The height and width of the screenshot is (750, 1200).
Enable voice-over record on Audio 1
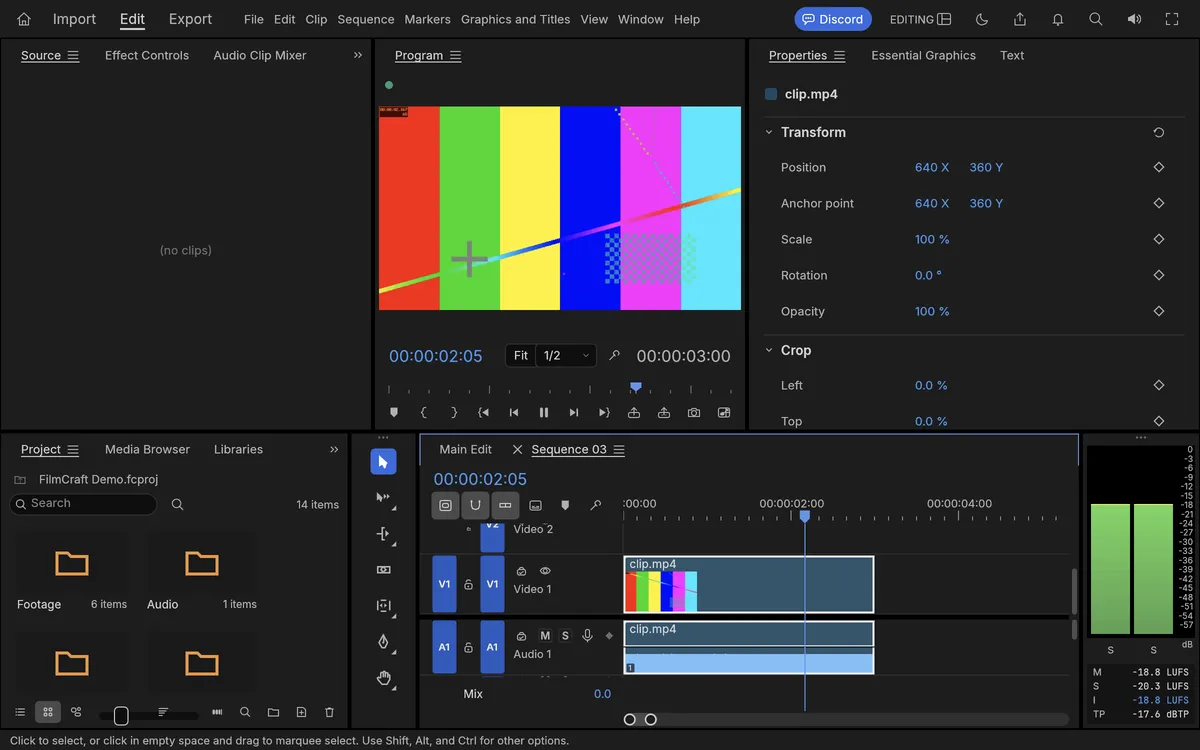coord(587,636)
